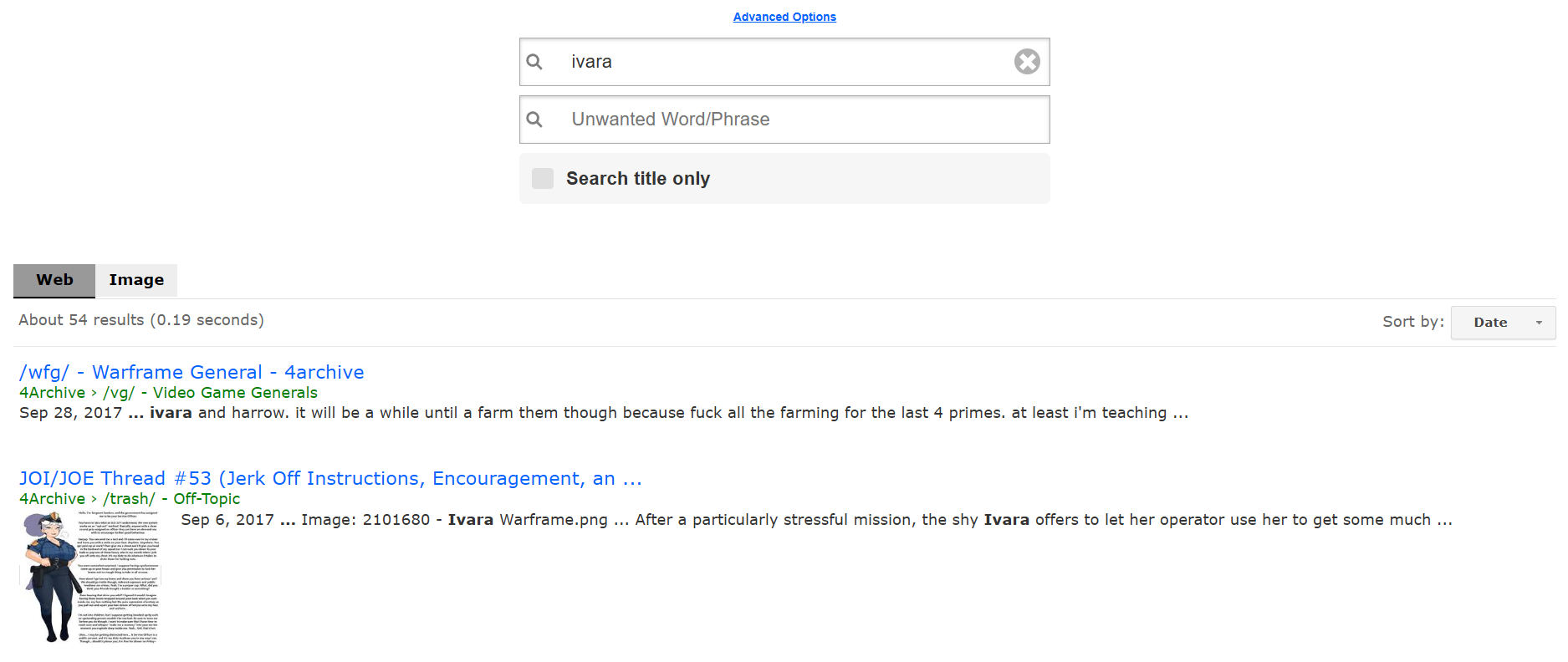Clear the ivara search query
1568x662 pixels.
(x=1027, y=62)
